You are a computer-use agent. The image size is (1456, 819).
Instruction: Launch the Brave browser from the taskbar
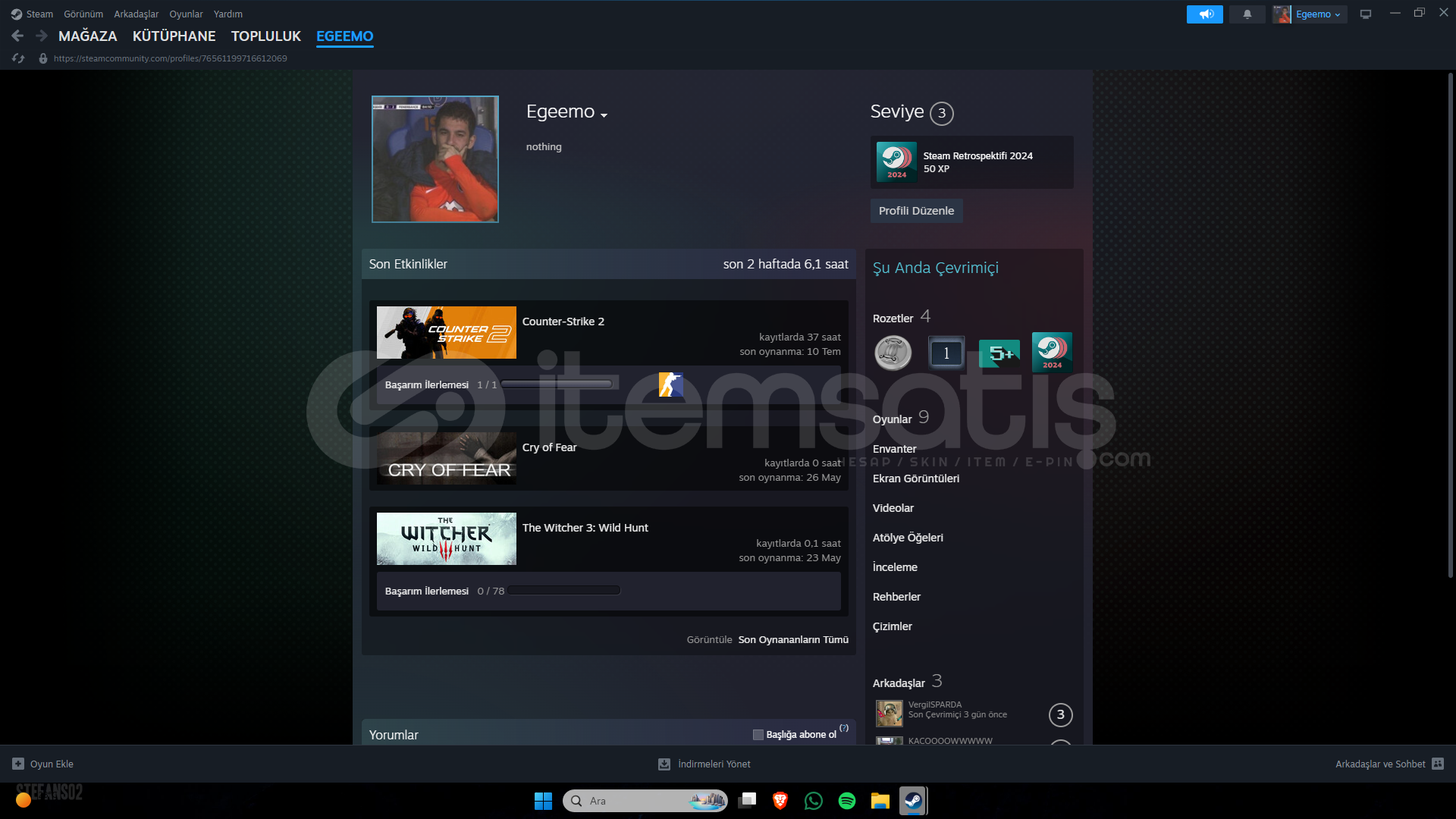pyautogui.click(x=780, y=801)
